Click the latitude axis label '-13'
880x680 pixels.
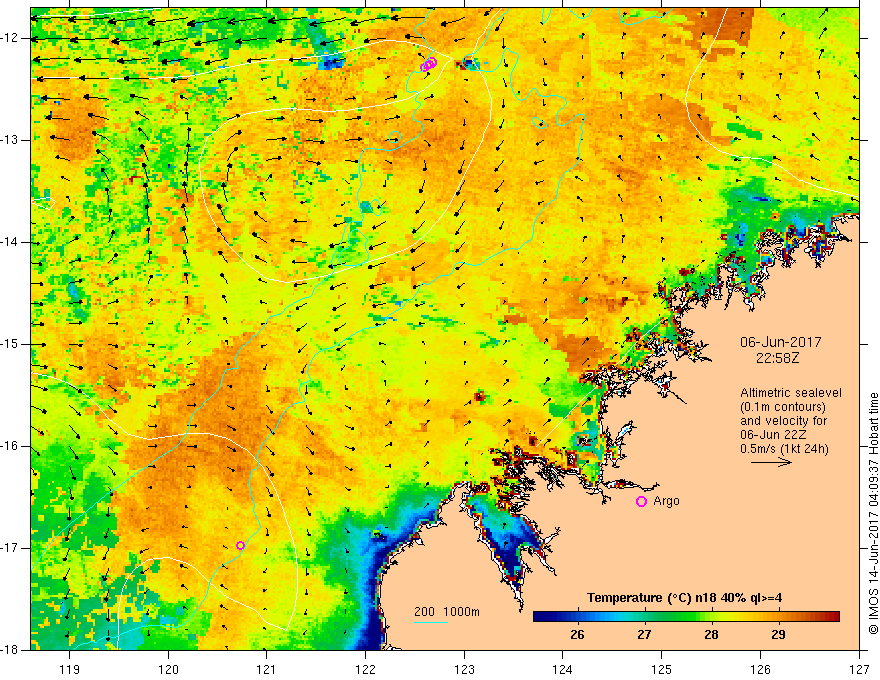[11, 140]
